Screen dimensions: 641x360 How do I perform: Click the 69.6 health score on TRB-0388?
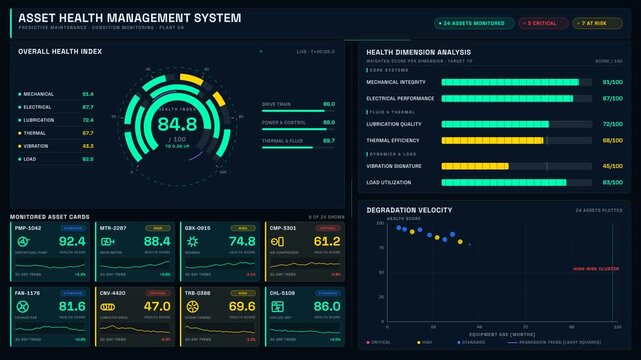click(242, 306)
